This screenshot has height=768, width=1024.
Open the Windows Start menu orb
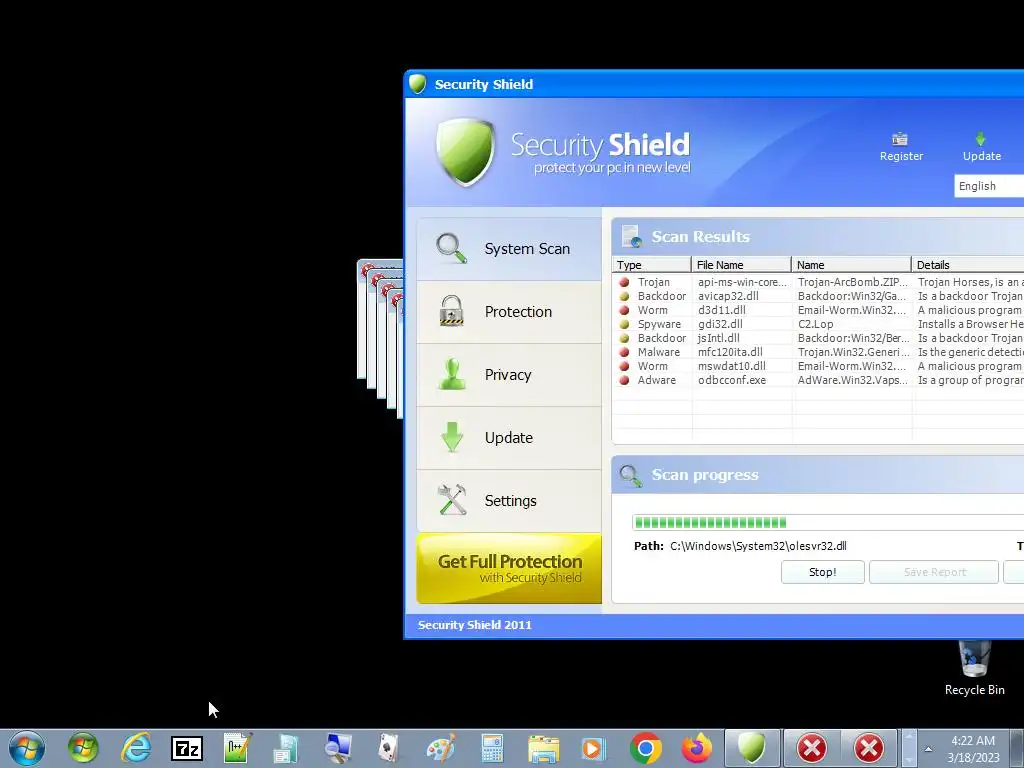(27, 748)
